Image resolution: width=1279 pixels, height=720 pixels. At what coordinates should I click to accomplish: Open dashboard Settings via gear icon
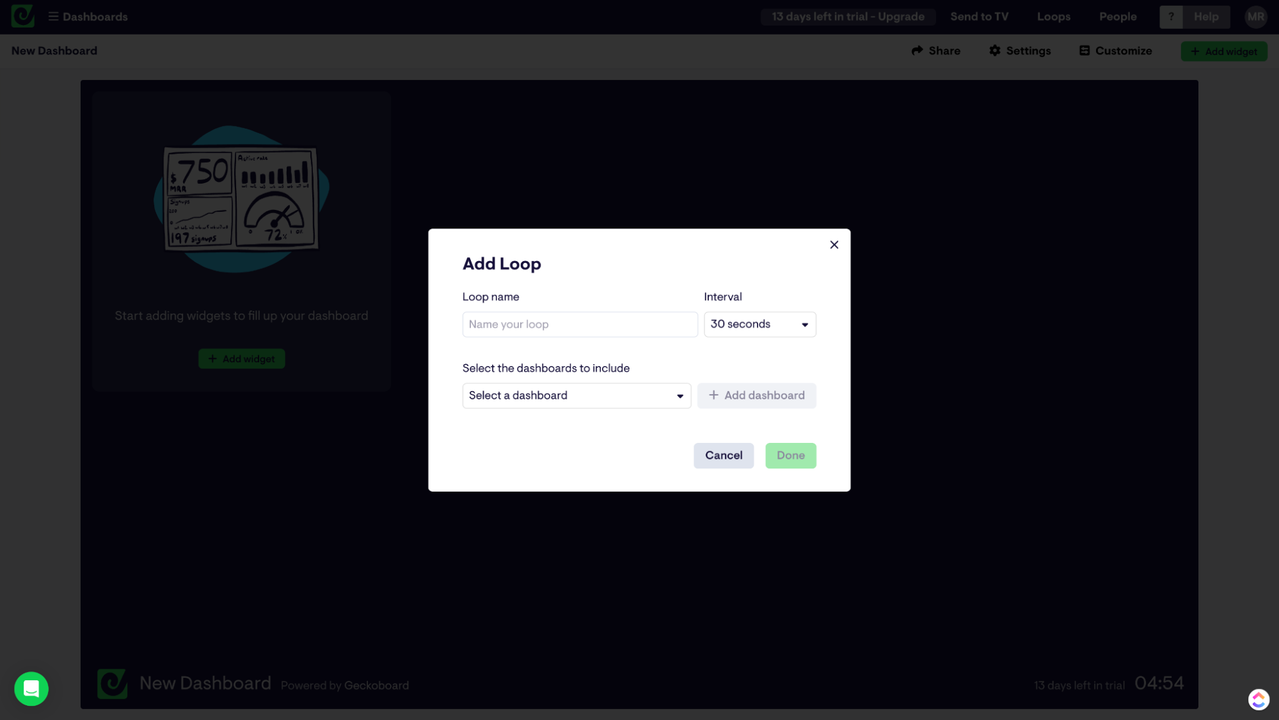[x=994, y=50]
